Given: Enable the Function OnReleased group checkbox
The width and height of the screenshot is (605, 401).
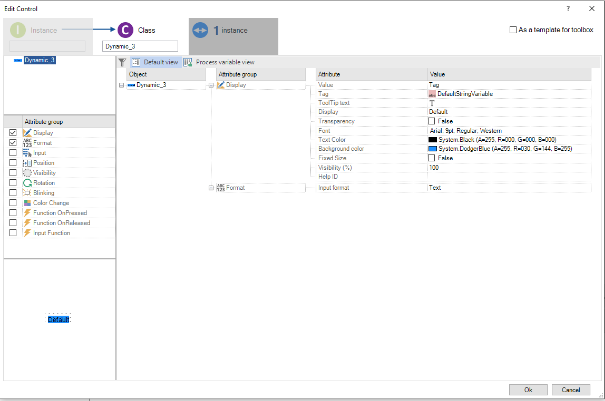Looking at the screenshot, I should coord(13,223).
